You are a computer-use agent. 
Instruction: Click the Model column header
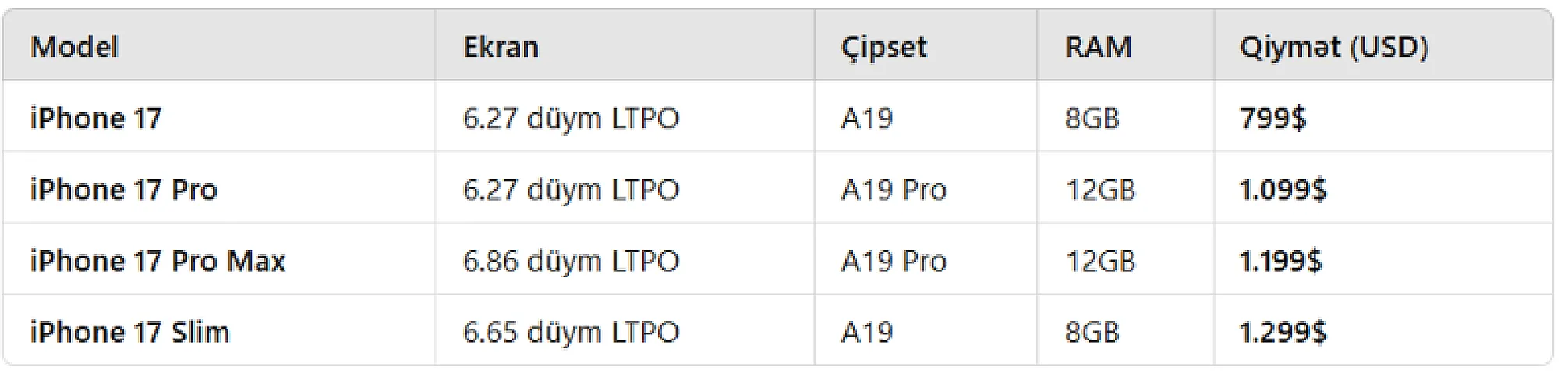point(75,48)
